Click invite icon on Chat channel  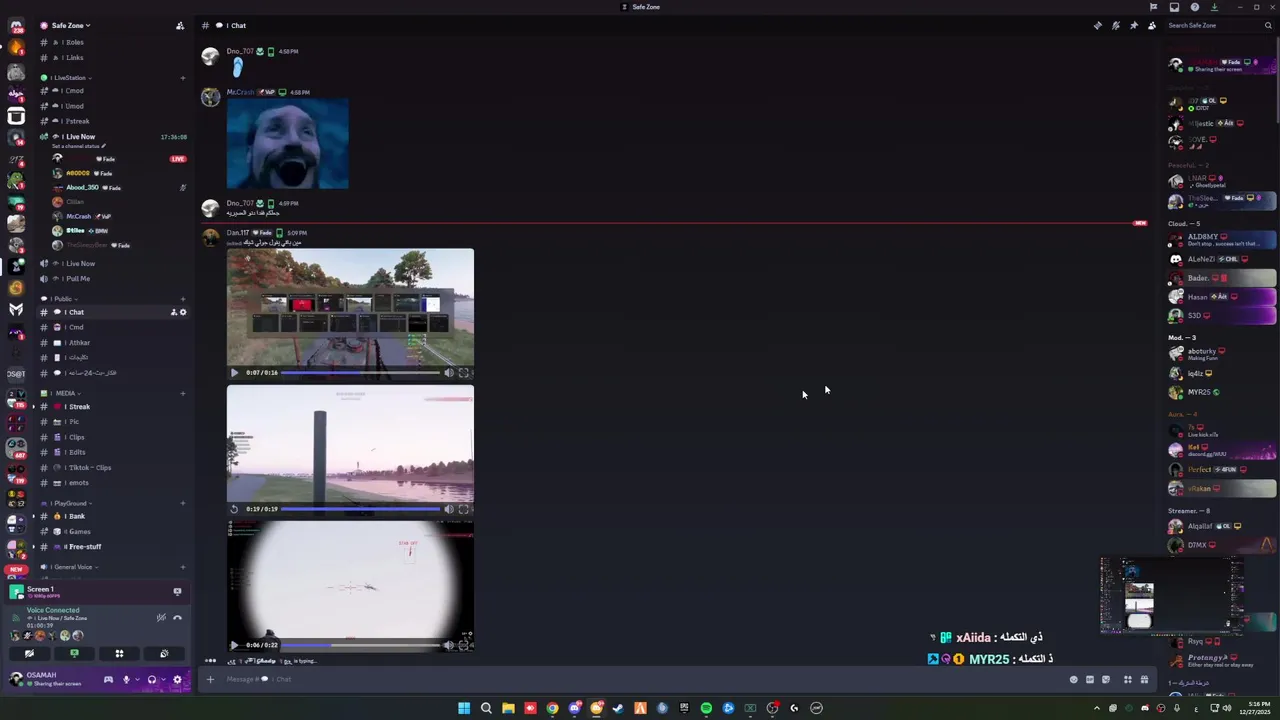[173, 312]
